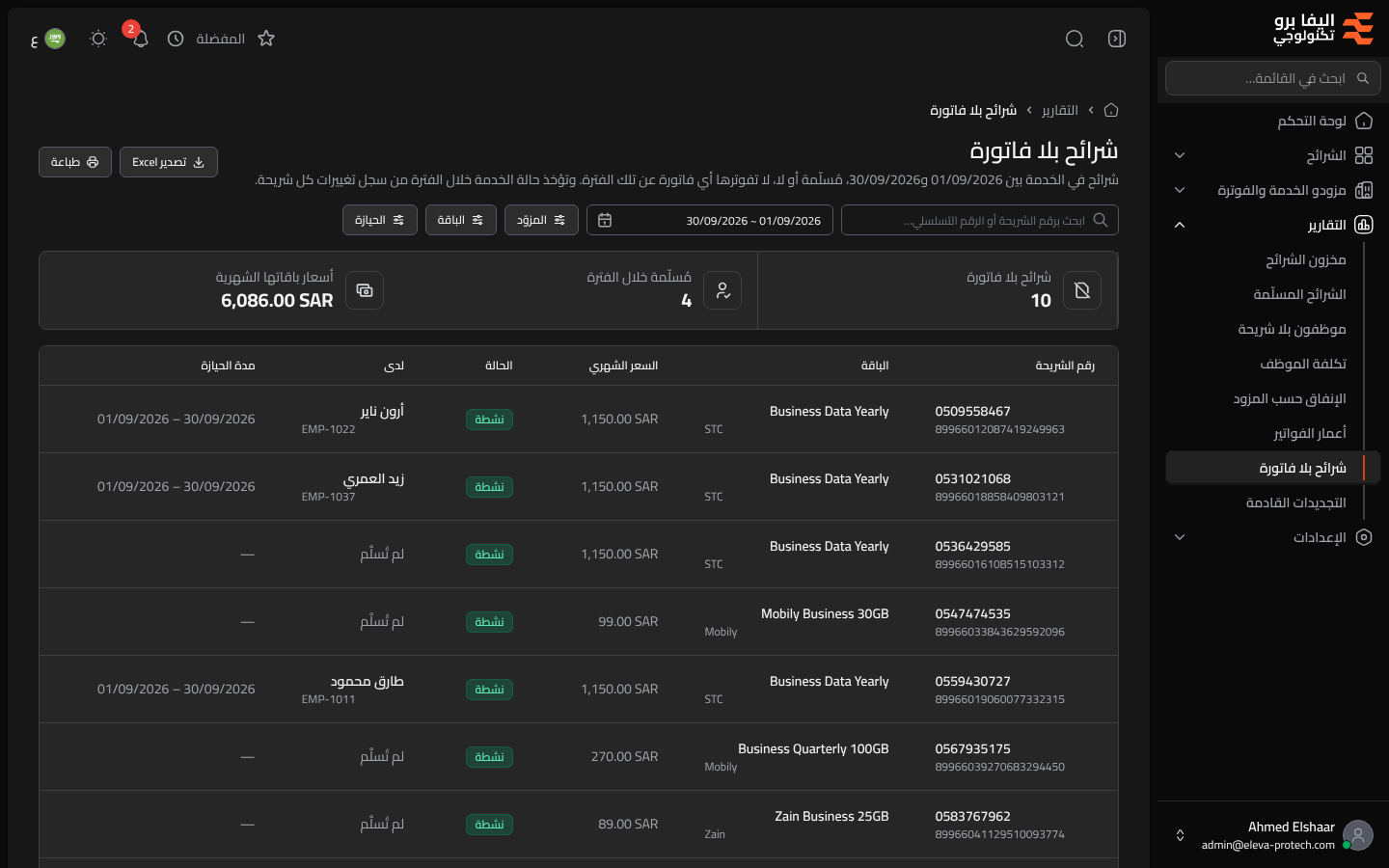Screen dimensions: 1389x868
Task: Open مخزون الشرائح report
Action: (1305, 259)
